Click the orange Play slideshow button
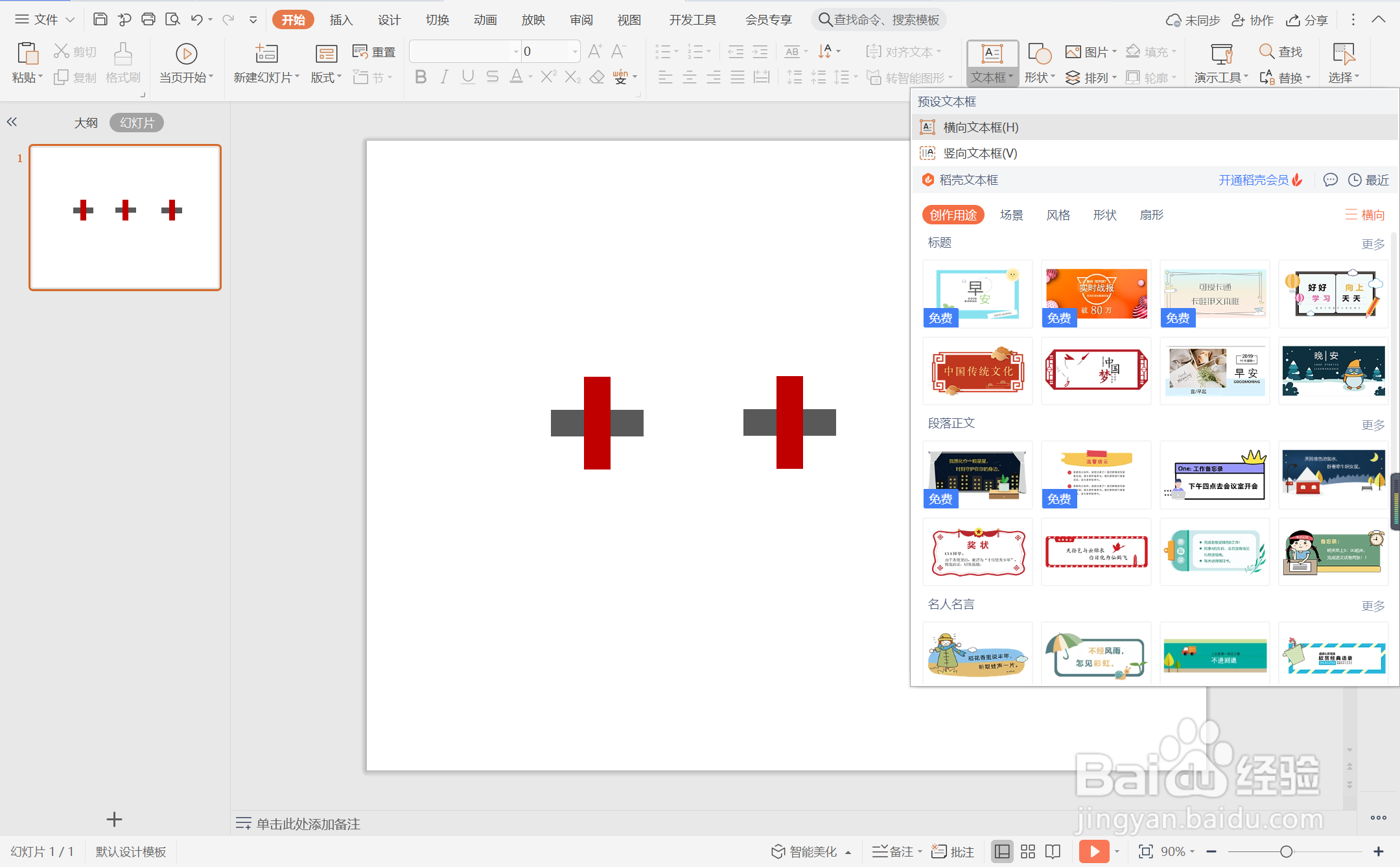 click(x=1094, y=851)
